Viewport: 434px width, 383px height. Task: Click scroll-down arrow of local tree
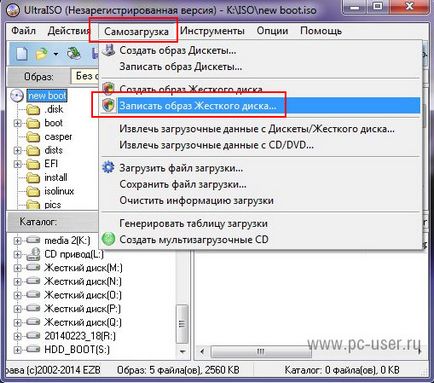click(182, 352)
